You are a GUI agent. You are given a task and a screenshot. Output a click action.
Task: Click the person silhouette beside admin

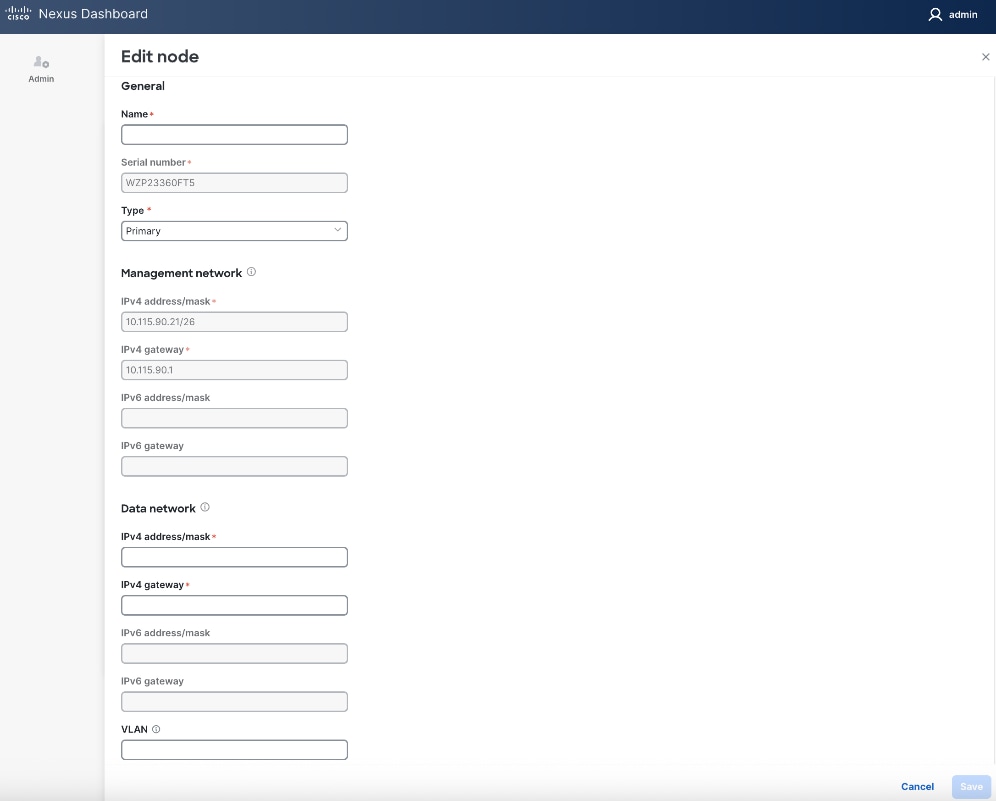[933, 14]
